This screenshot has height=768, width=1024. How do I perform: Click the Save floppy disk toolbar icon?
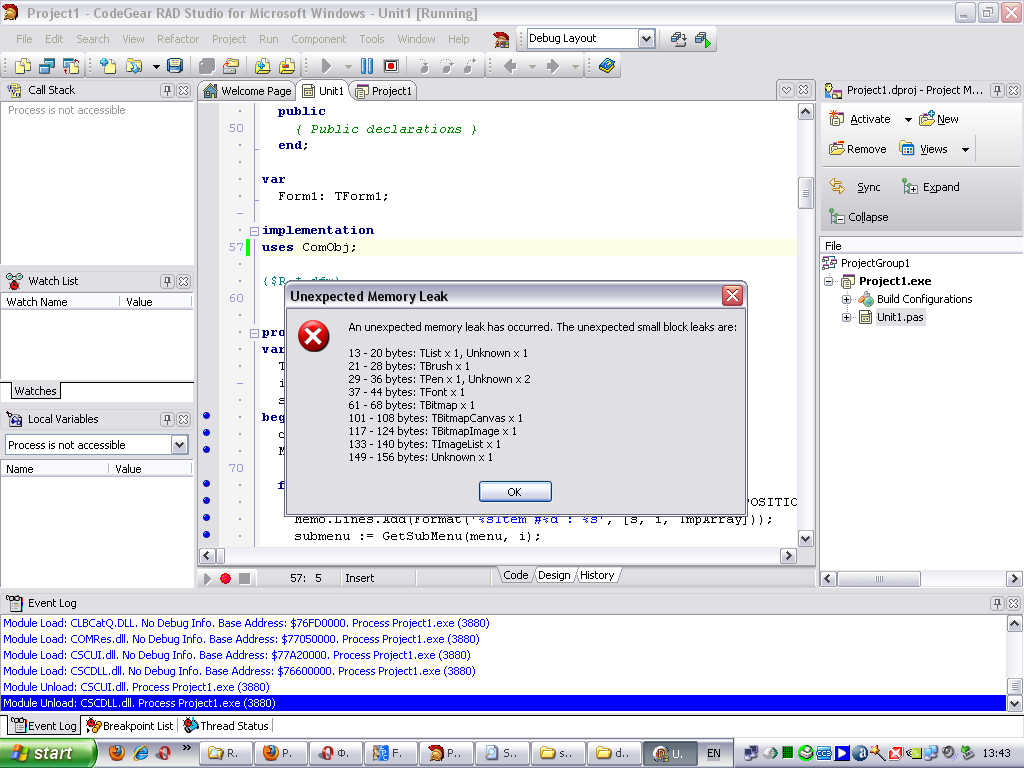pos(175,66)
